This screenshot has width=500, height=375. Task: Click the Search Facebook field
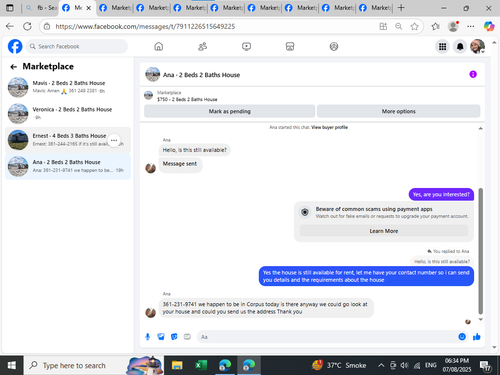[77, 46]
